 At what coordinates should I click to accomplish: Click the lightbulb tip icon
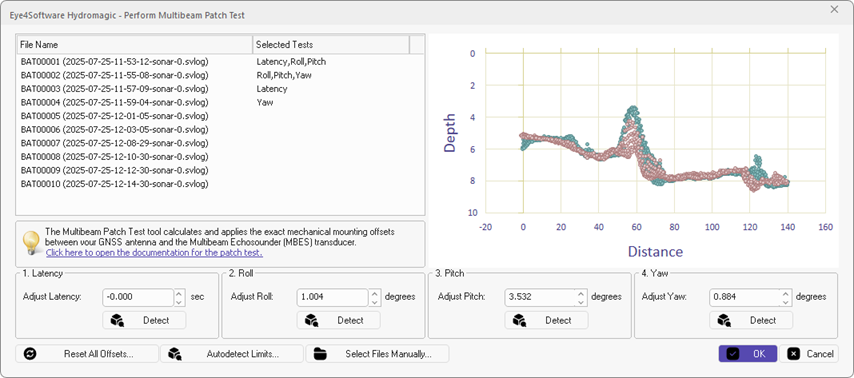(32, 243)
